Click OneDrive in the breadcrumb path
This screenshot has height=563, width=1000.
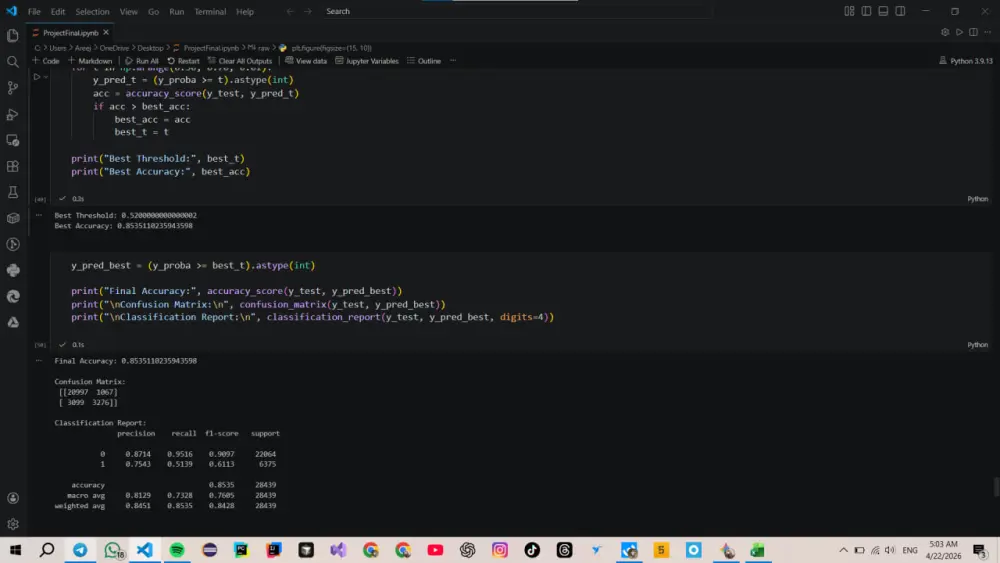coord(114,48)
